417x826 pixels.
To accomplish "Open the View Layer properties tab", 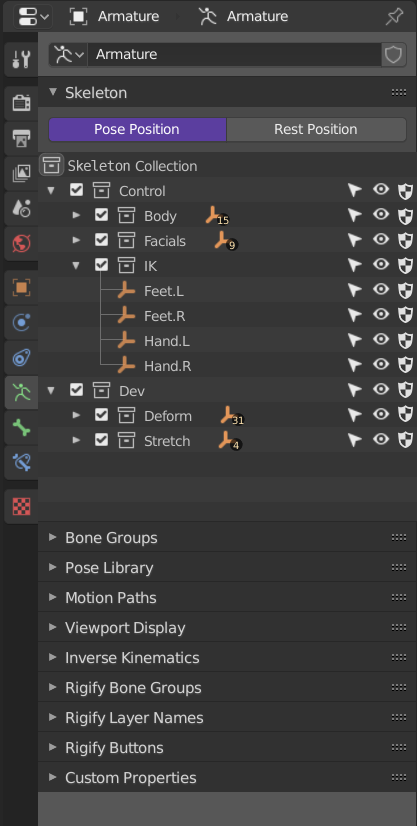I will 21,173.
